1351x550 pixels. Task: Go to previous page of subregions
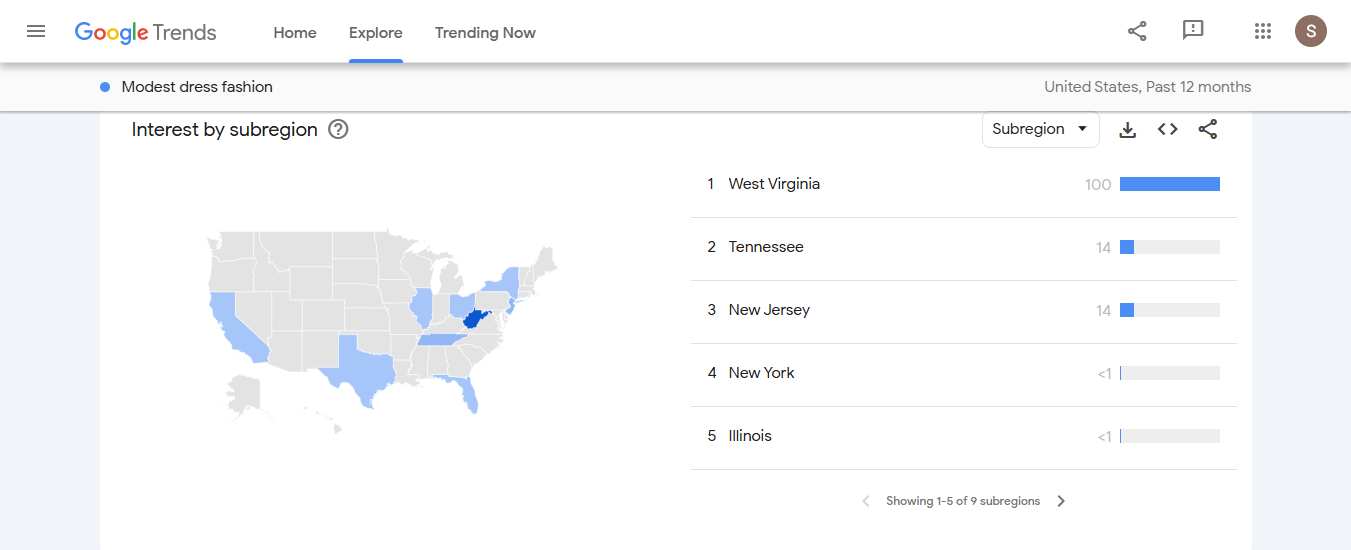tap(866, 501)
